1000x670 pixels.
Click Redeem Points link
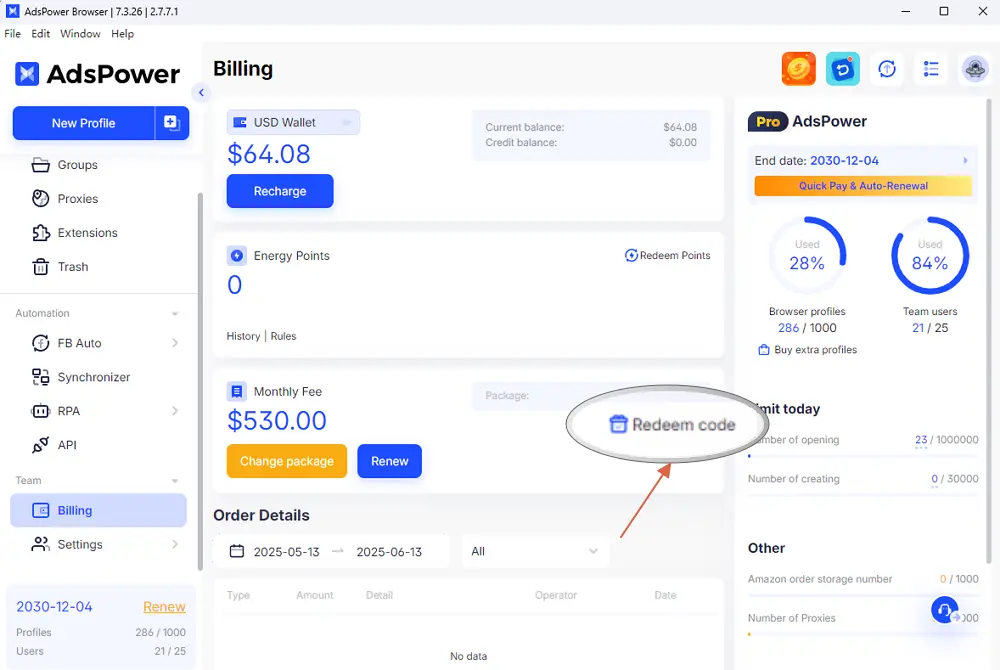(668, 255)
